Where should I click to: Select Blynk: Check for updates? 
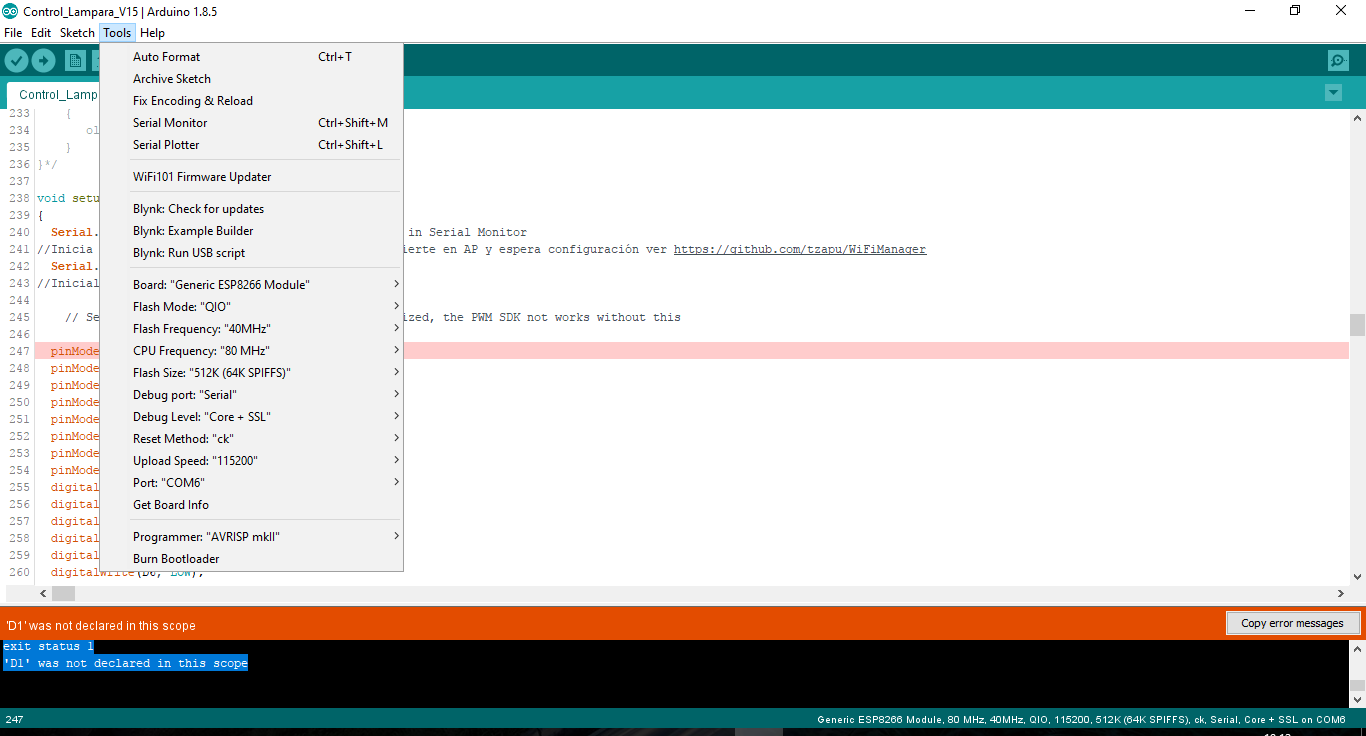[251, 209]
